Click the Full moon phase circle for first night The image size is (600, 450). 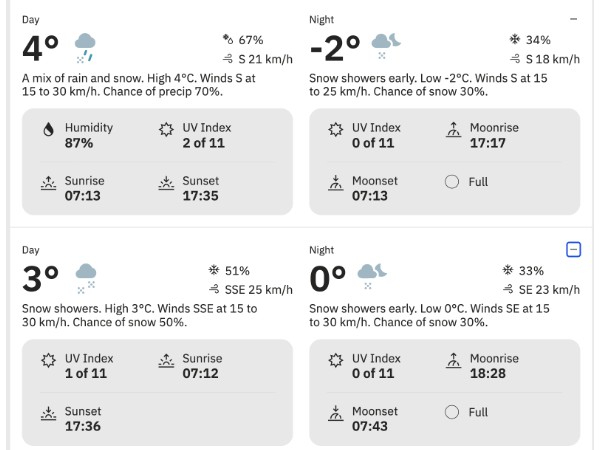(452, 182)
